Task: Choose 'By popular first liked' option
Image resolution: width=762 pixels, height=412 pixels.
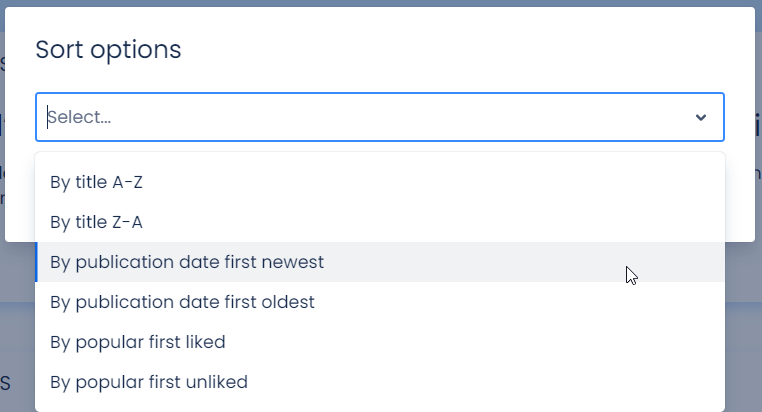Action: pyautogui.click(x=138, y=342)
